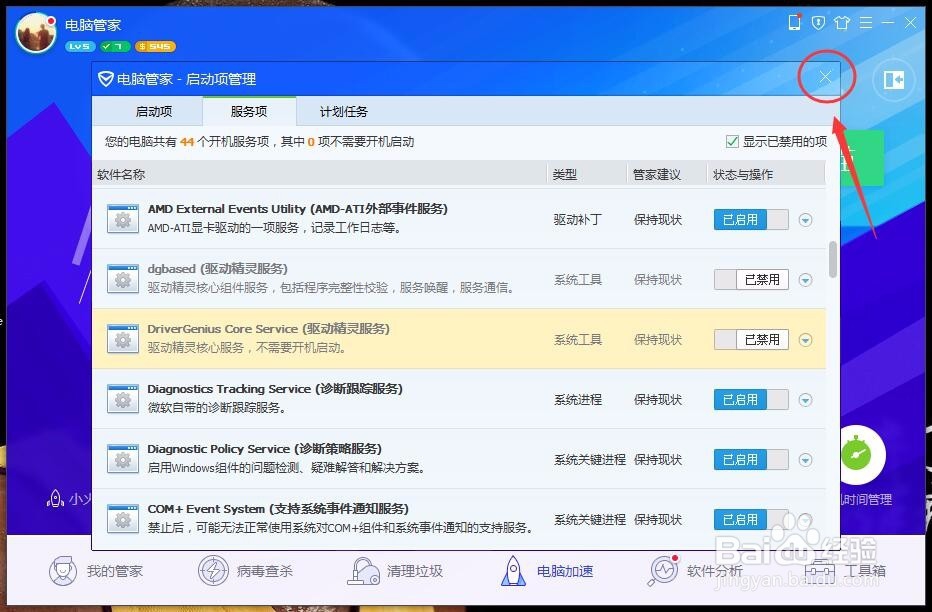Select the COM+ Event System row title

(x=278, y=509)
